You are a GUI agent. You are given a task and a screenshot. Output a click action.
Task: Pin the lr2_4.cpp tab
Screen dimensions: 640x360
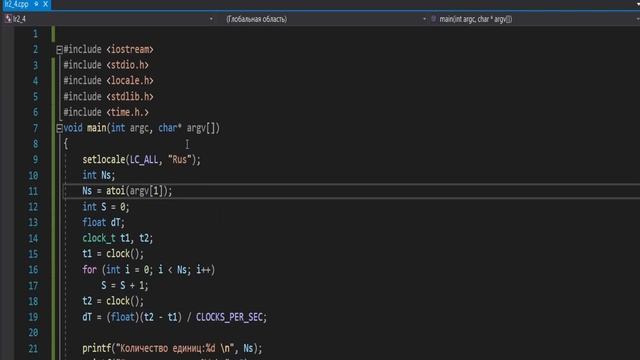[x=36, y=4]
